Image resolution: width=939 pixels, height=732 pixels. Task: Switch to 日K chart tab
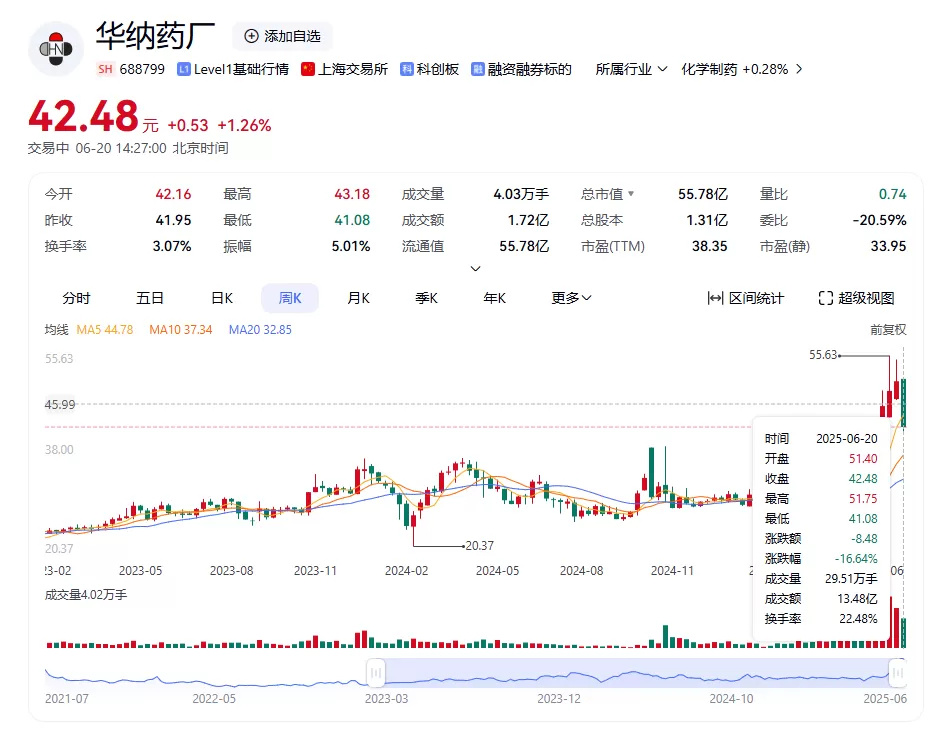tap(222, 298)
